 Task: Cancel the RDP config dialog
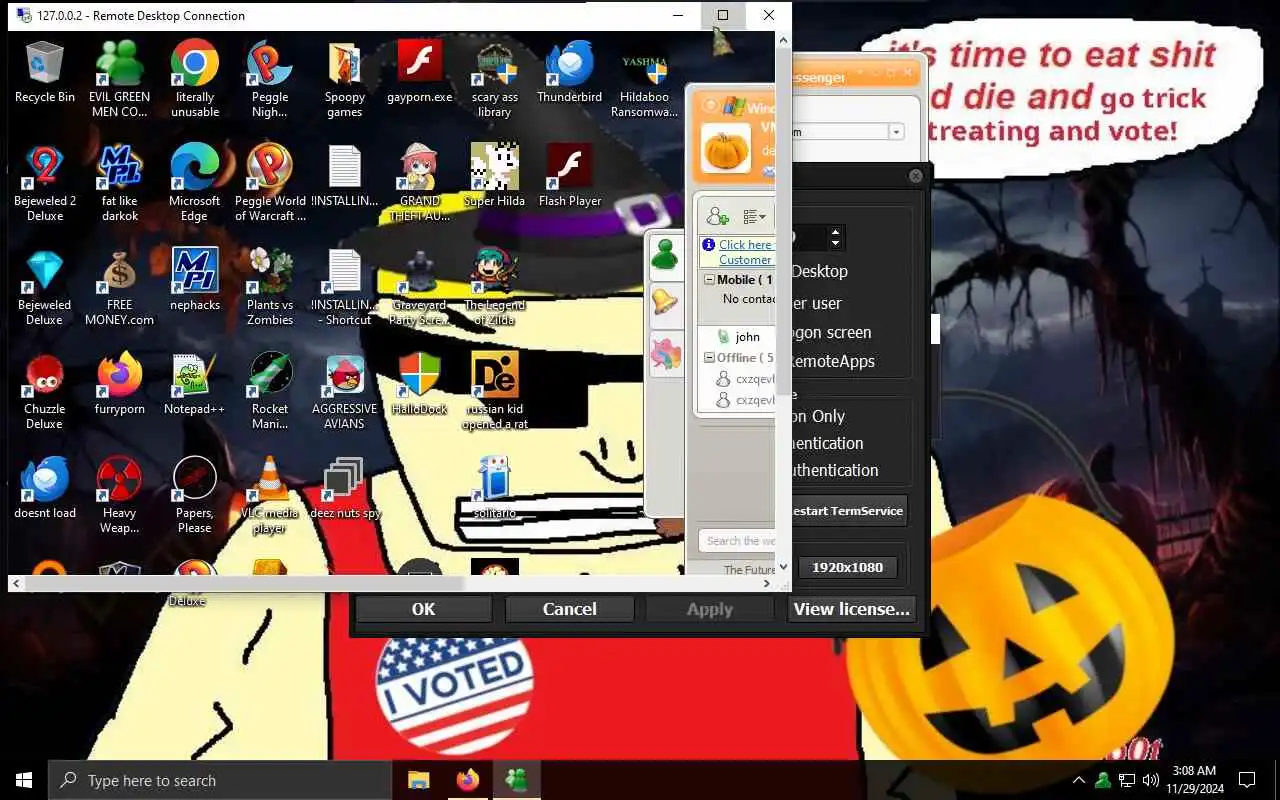coord(569,609)
